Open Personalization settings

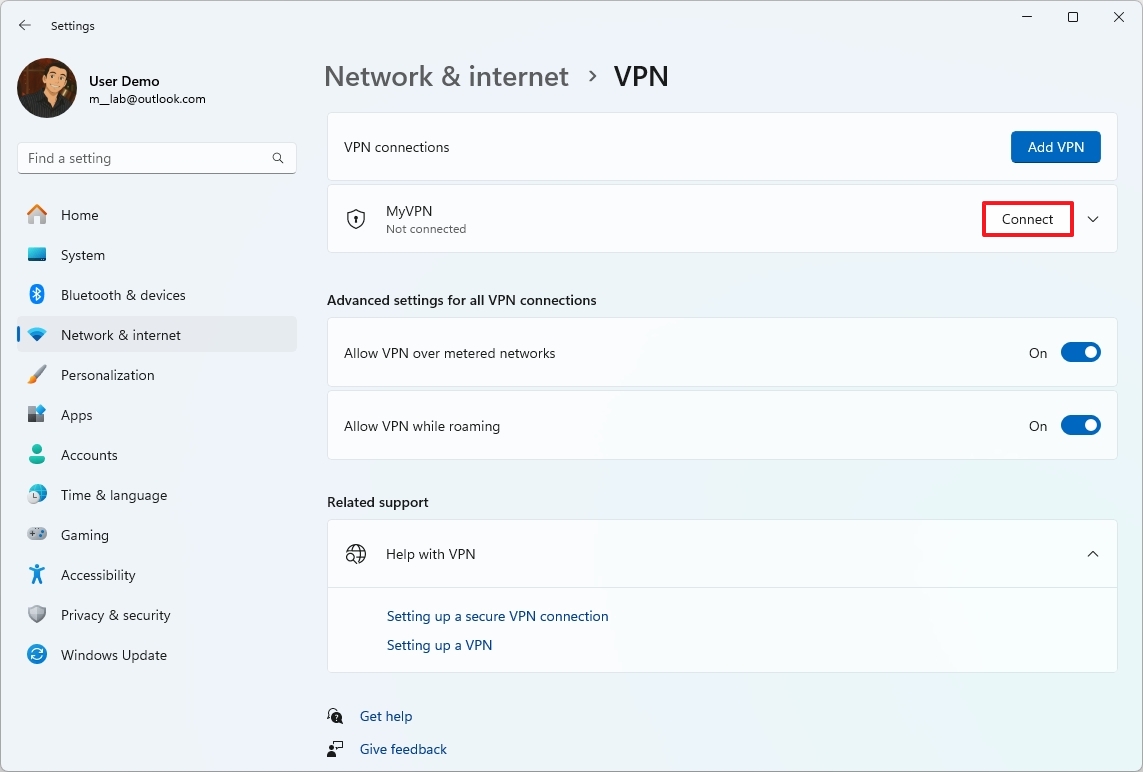(108, 374)
